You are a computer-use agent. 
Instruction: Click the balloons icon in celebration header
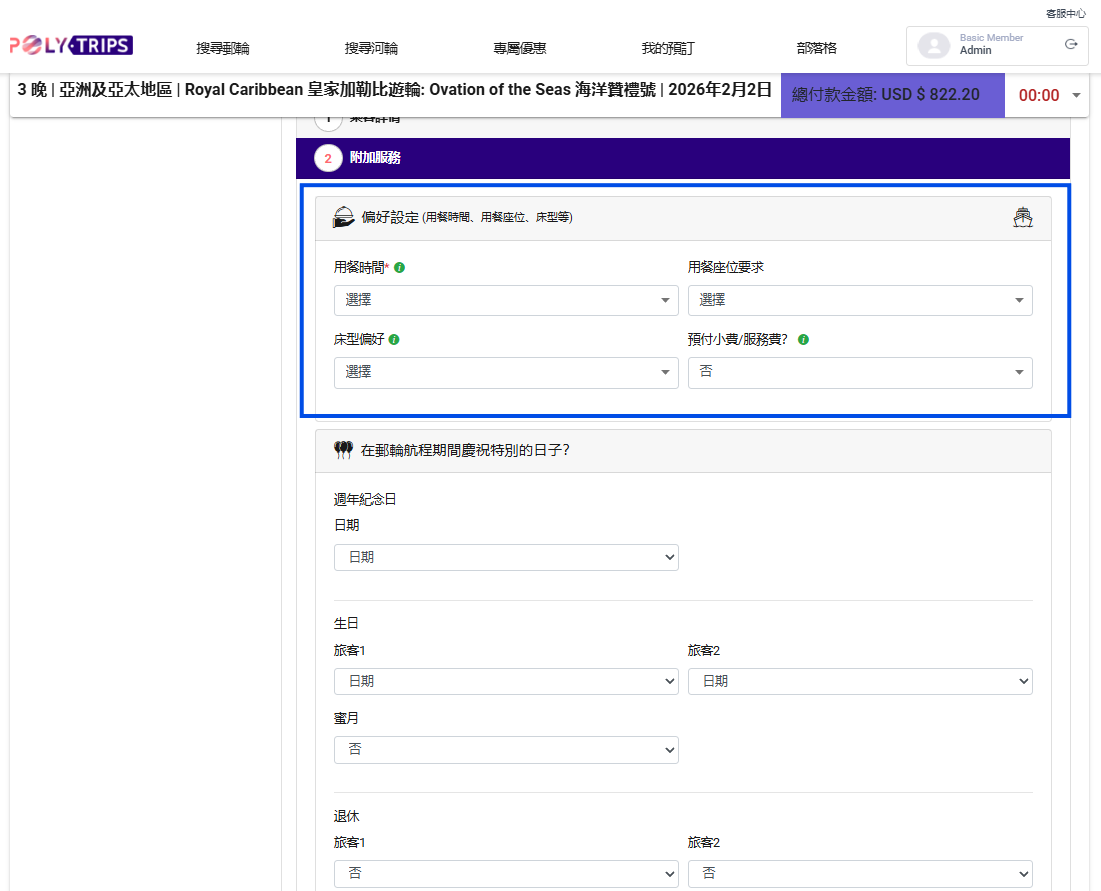(343, 450)
